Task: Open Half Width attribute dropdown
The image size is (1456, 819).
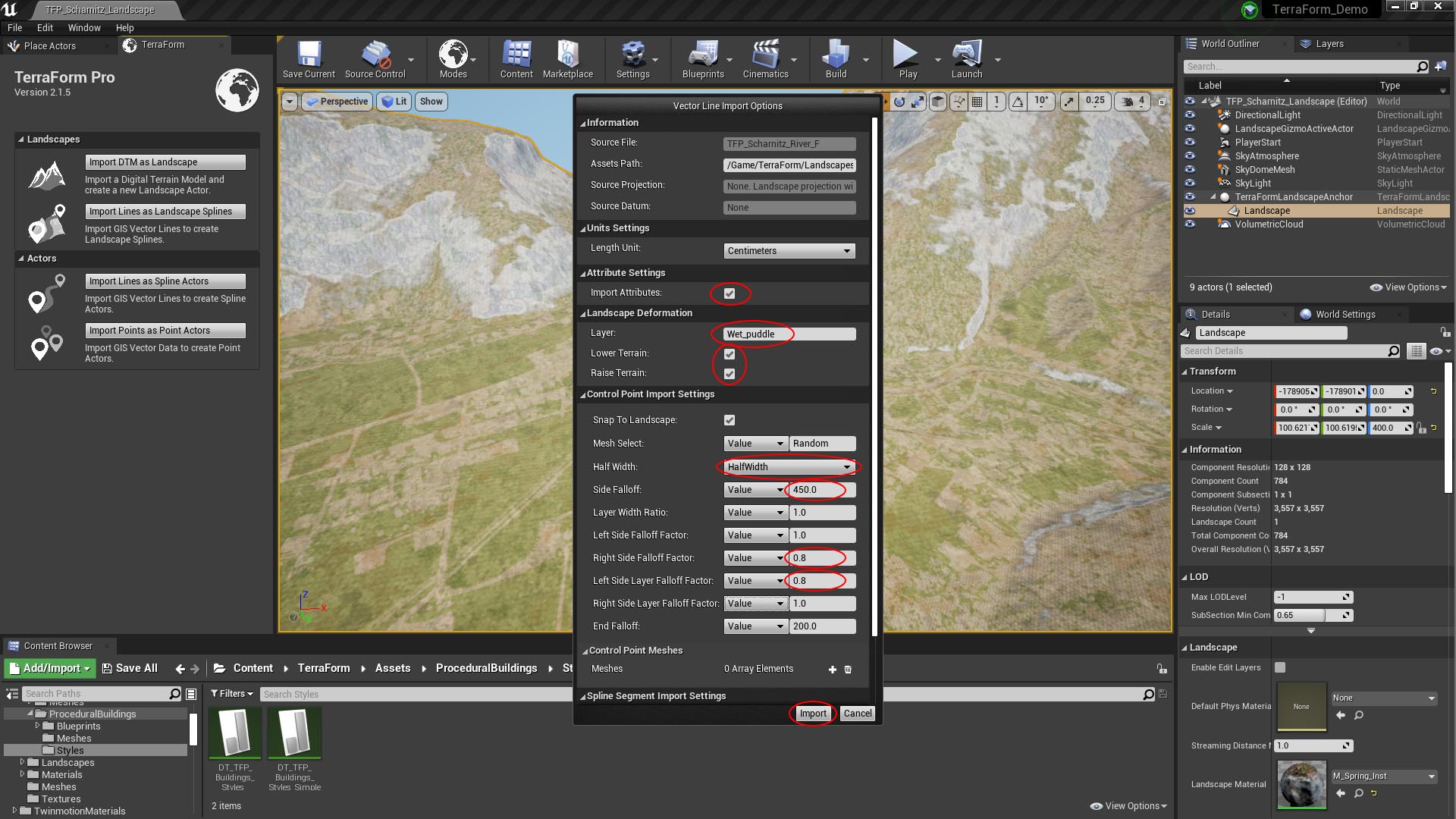Action: [789, 467]
